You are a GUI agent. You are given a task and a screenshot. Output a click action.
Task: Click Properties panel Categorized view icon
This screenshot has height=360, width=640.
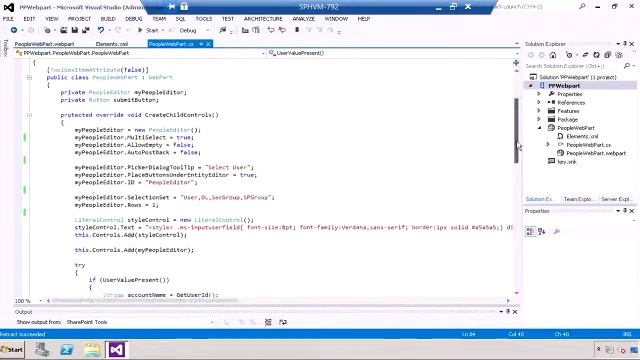pyautogui.click(x=530, y=231)
